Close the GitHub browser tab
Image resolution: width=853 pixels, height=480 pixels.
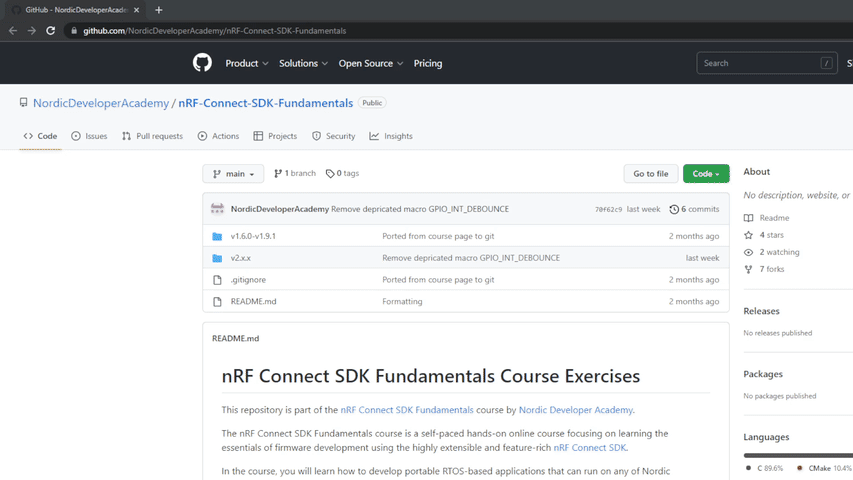click(x=137, y=10)
